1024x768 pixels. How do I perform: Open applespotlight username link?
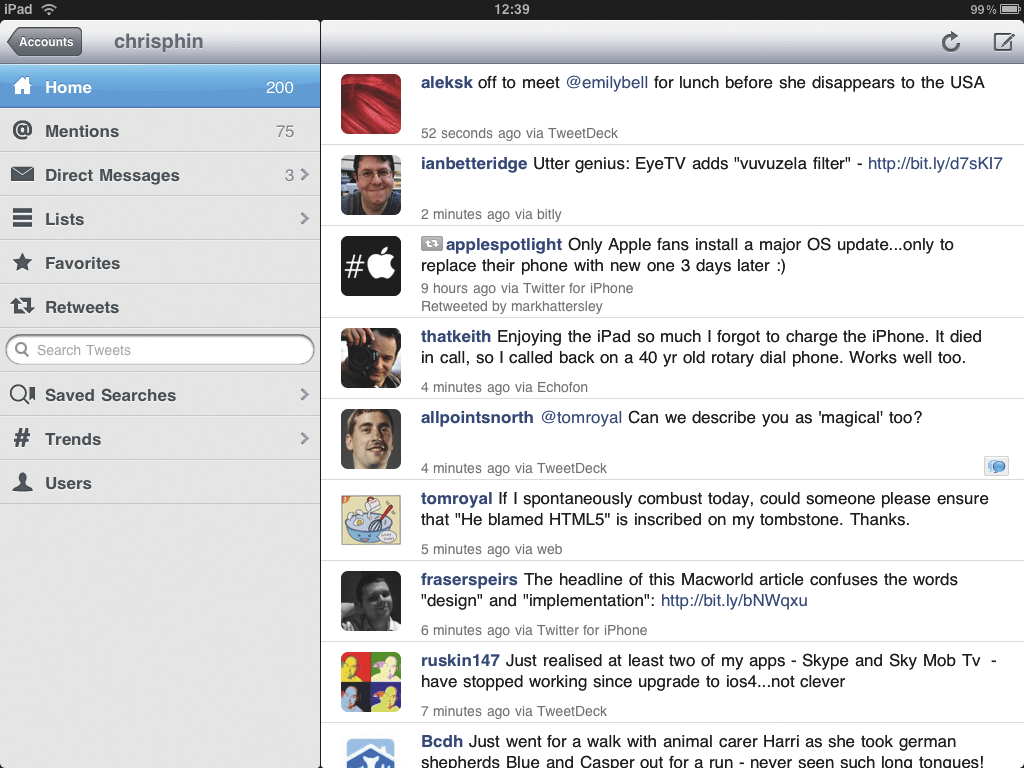pos(504,244)
